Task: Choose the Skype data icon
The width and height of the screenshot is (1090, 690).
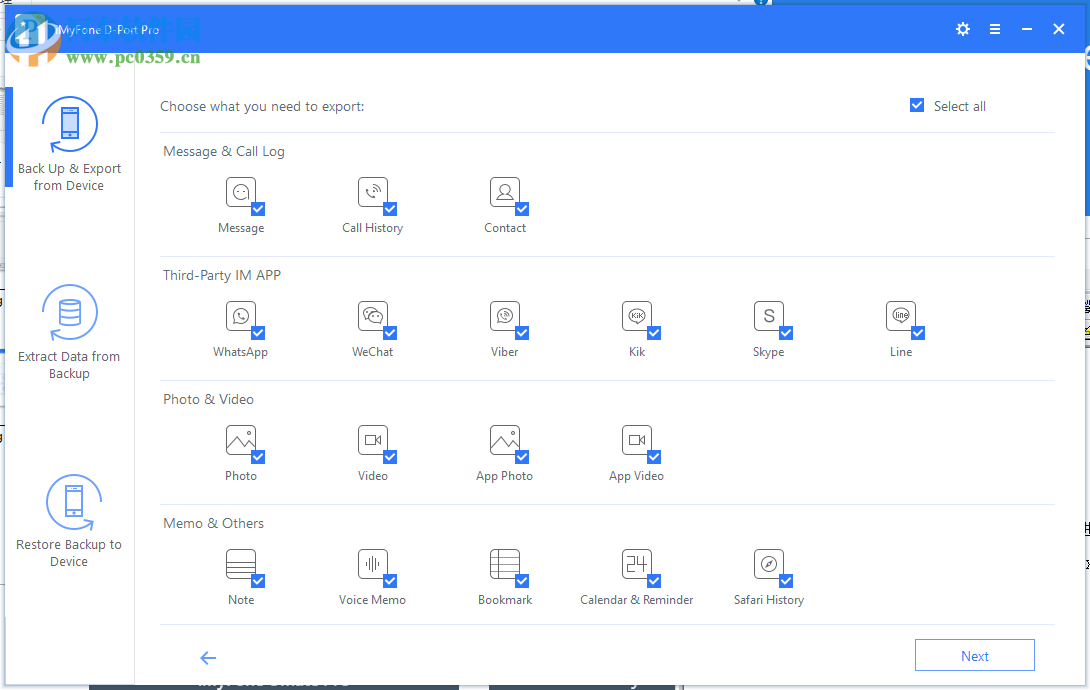Action: [x=768, y=316]
